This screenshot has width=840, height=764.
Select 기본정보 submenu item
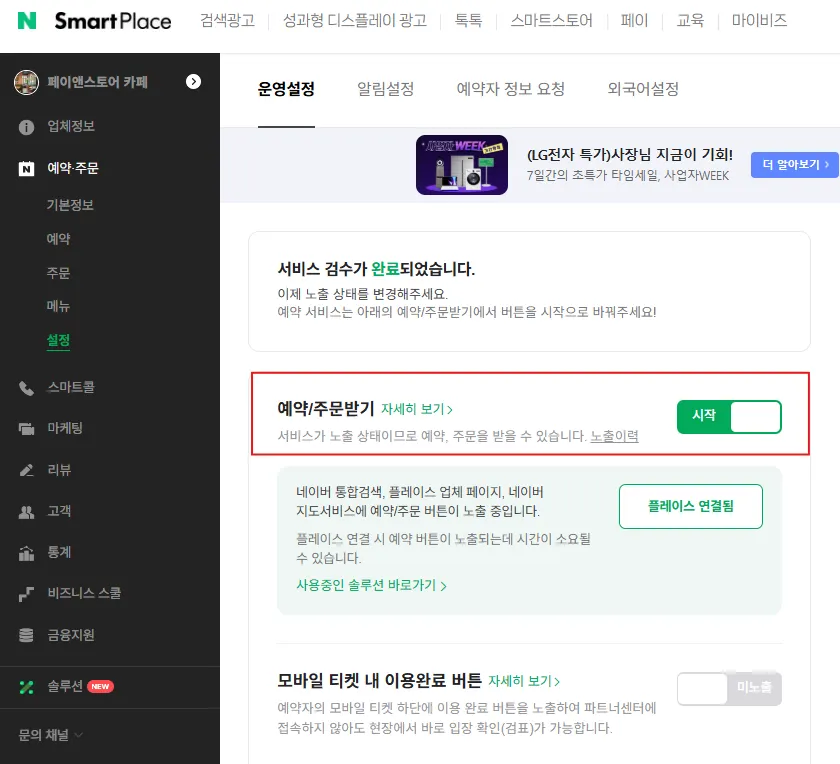[x=70, y=205]
